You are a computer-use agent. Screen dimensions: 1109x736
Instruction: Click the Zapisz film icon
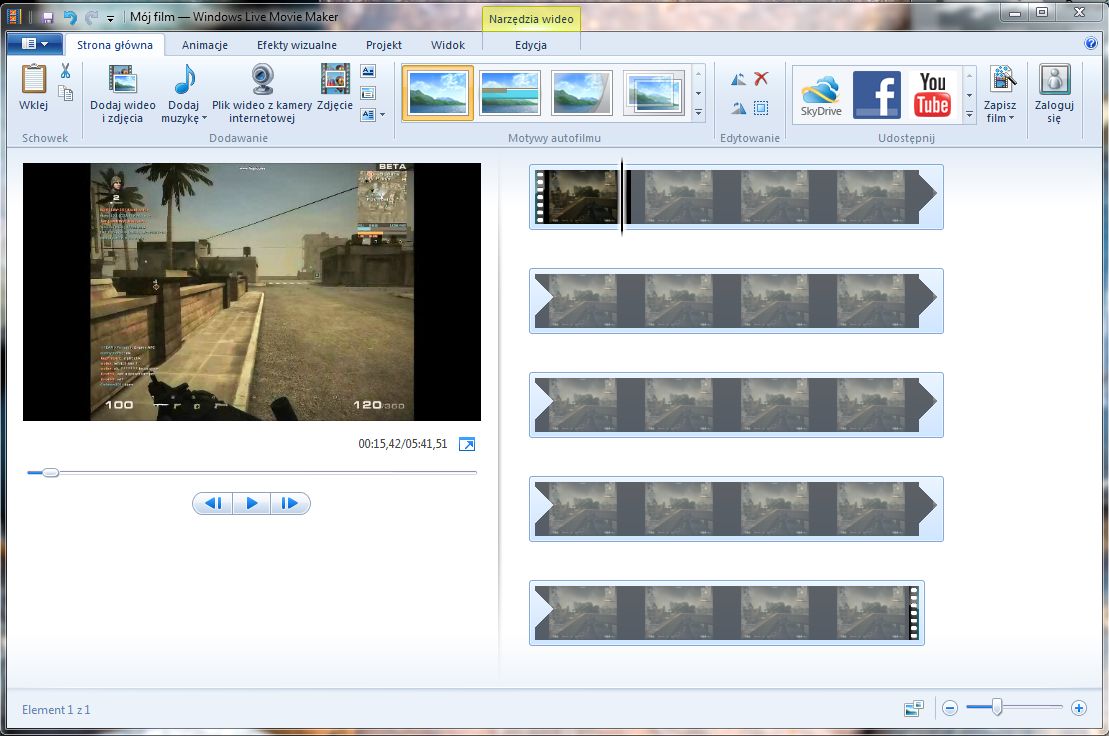(x=1002, y=79)
